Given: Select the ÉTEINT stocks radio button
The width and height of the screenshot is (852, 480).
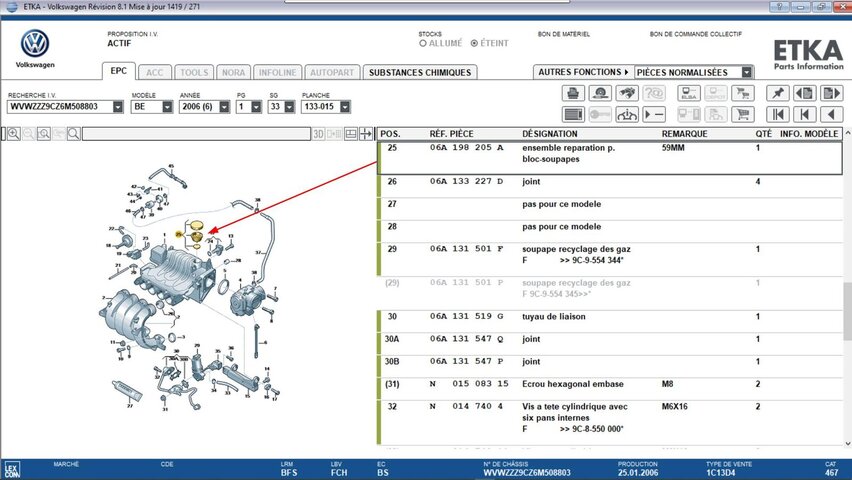Looking at the screenshot, I should tap(474, 43).
